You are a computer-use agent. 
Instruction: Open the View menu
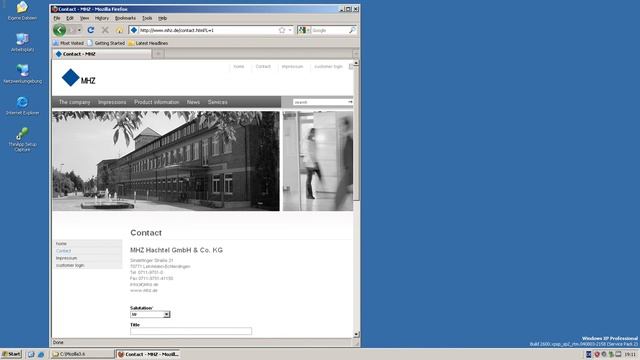84,18
